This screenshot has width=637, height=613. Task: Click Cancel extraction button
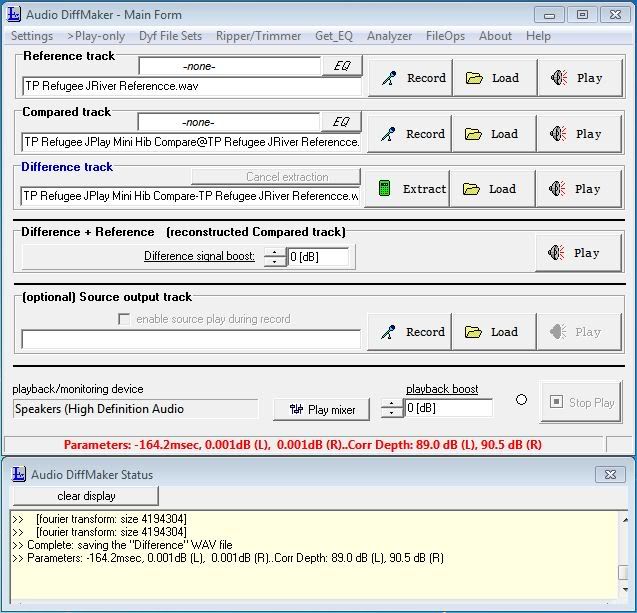pos(276,177)
